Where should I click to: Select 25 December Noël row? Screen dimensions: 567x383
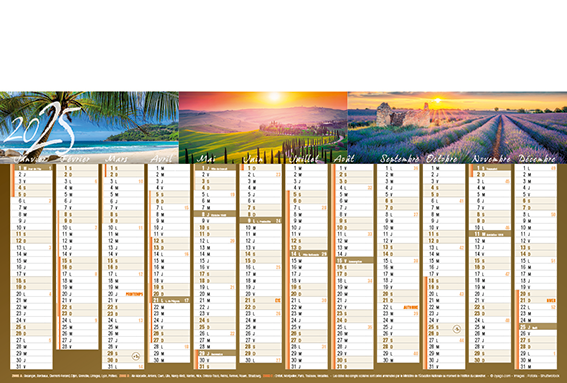tap(536, 327)
